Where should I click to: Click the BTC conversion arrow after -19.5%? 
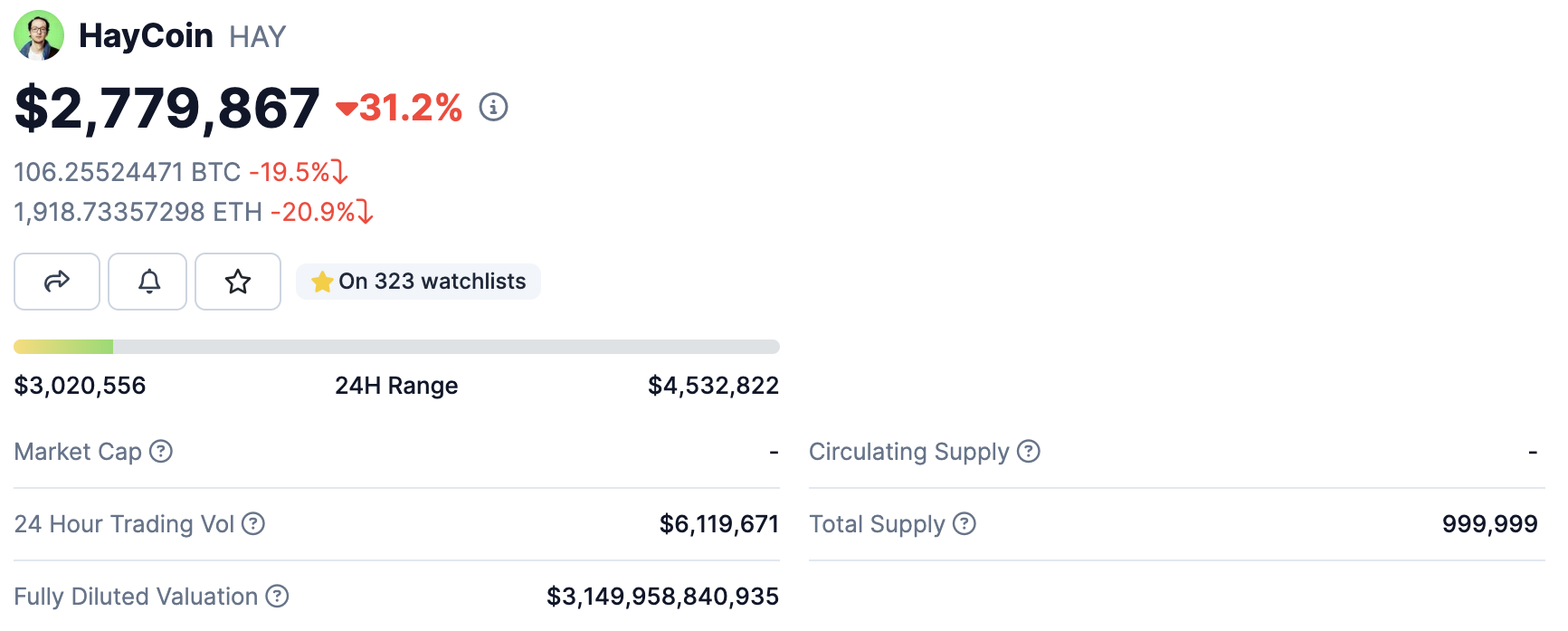340,172
